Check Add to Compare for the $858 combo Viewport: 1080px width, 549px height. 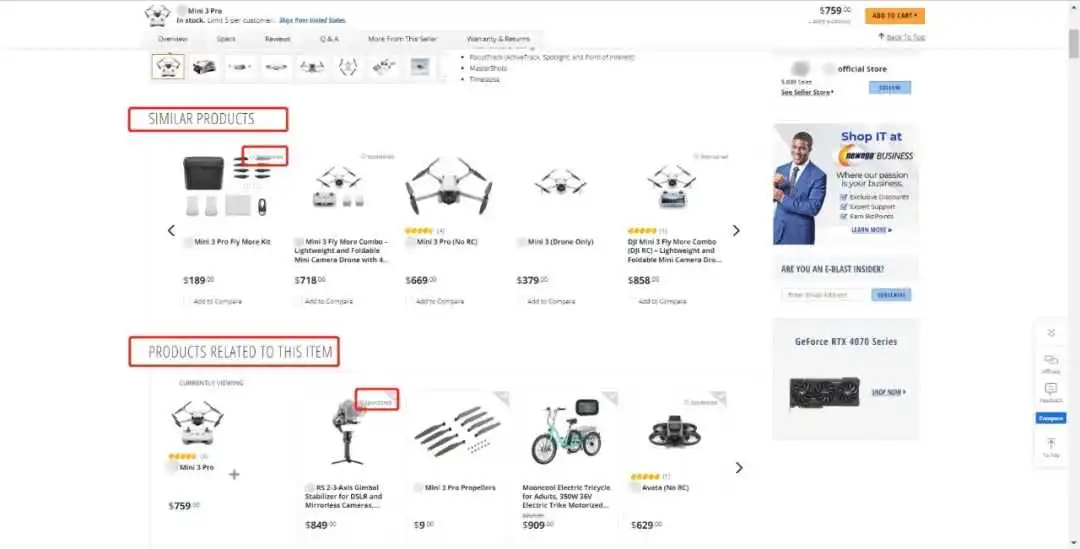(x=632, y=301)
